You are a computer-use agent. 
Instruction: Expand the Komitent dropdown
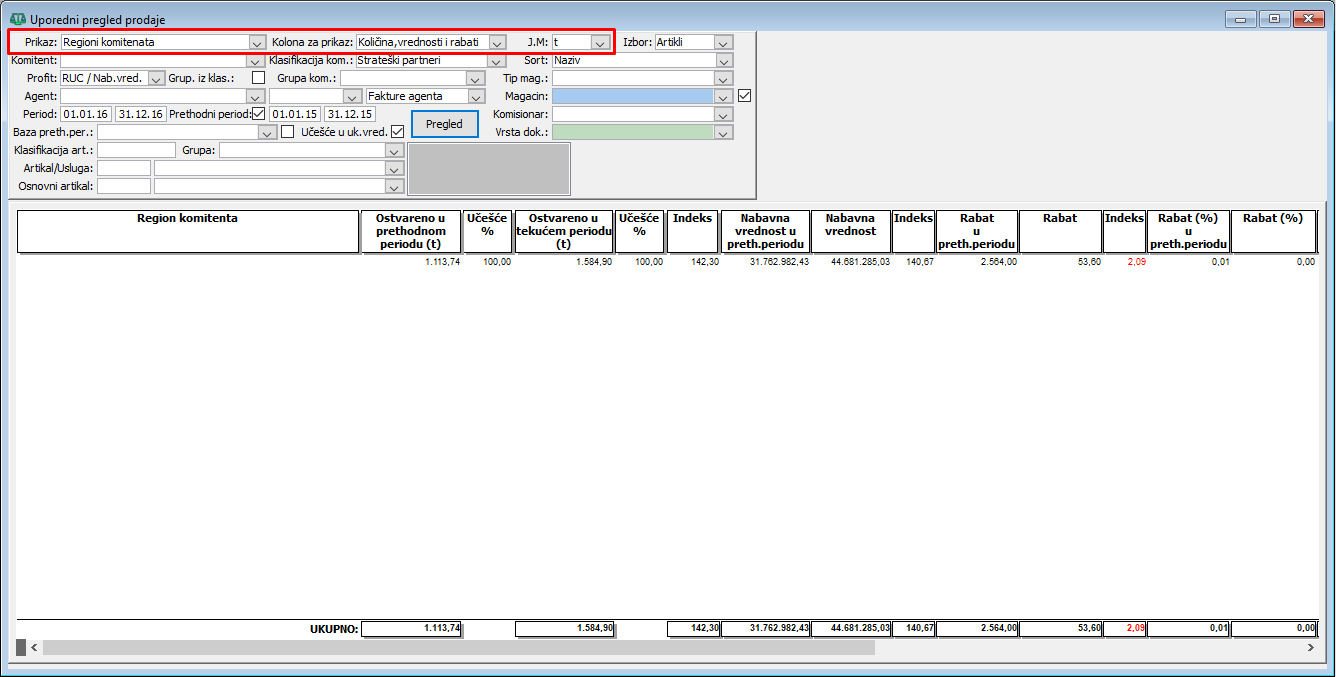point(254,60)
